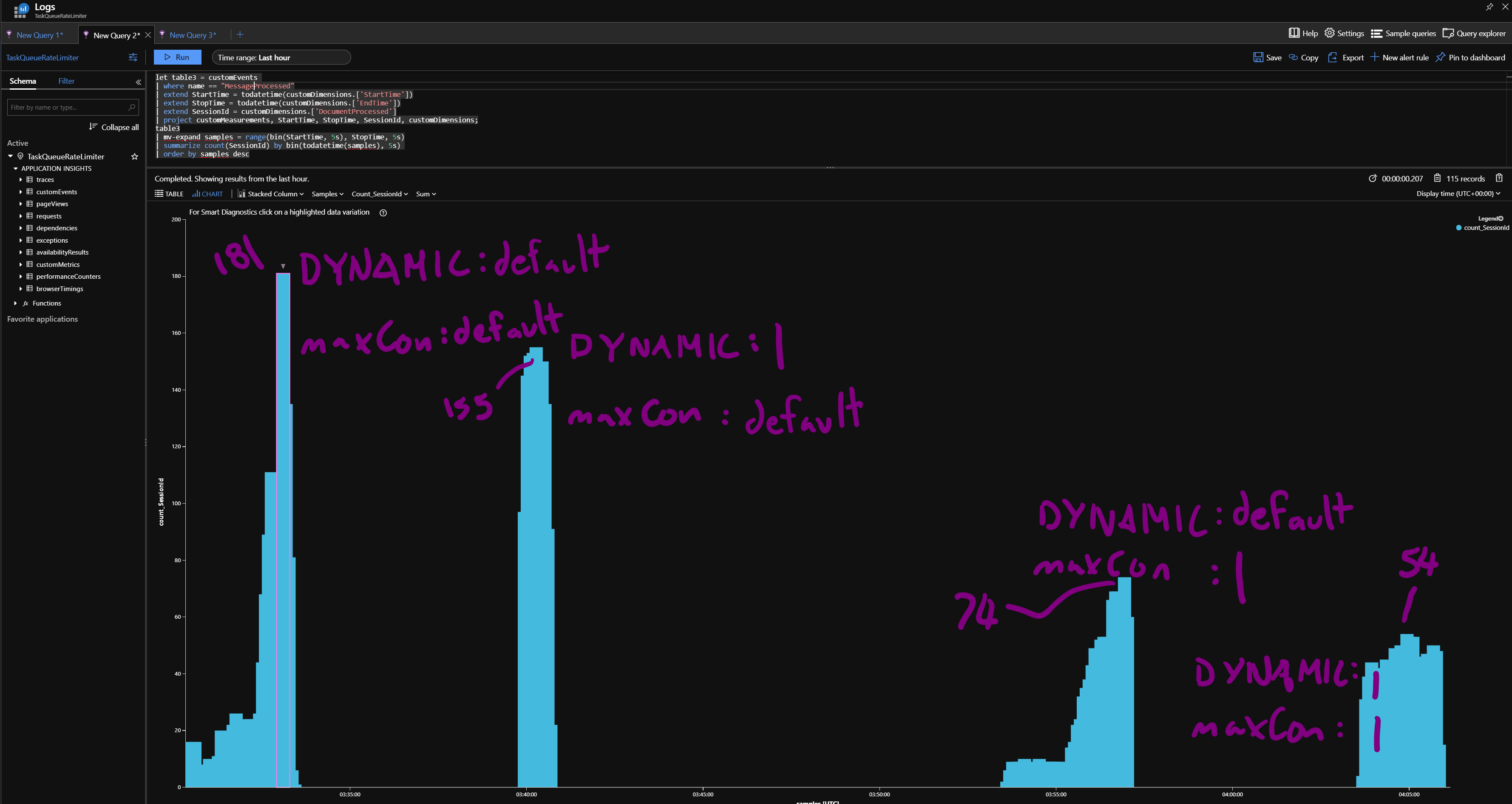Open the Filter tab in sidebar

coord(66,81)
